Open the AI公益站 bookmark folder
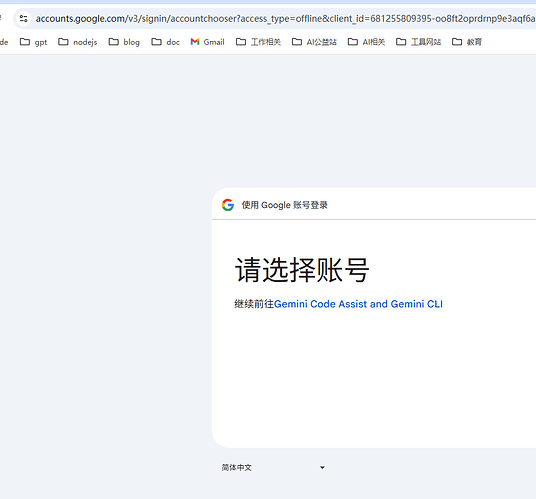The image size is (536, 499). point(314,42)
